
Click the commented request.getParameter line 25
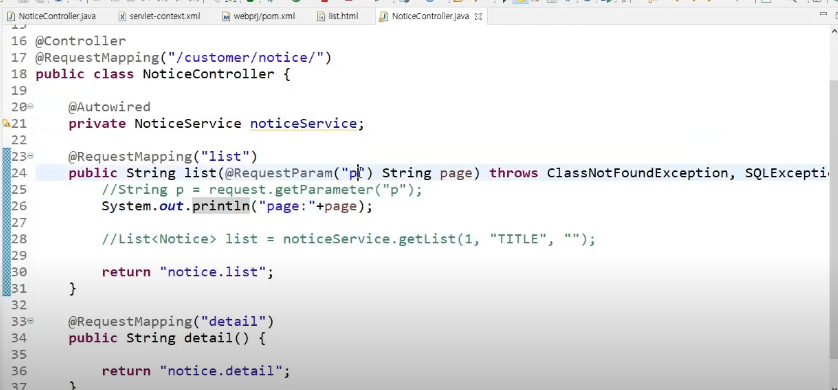pyautogui.click(x=262, y=190)
